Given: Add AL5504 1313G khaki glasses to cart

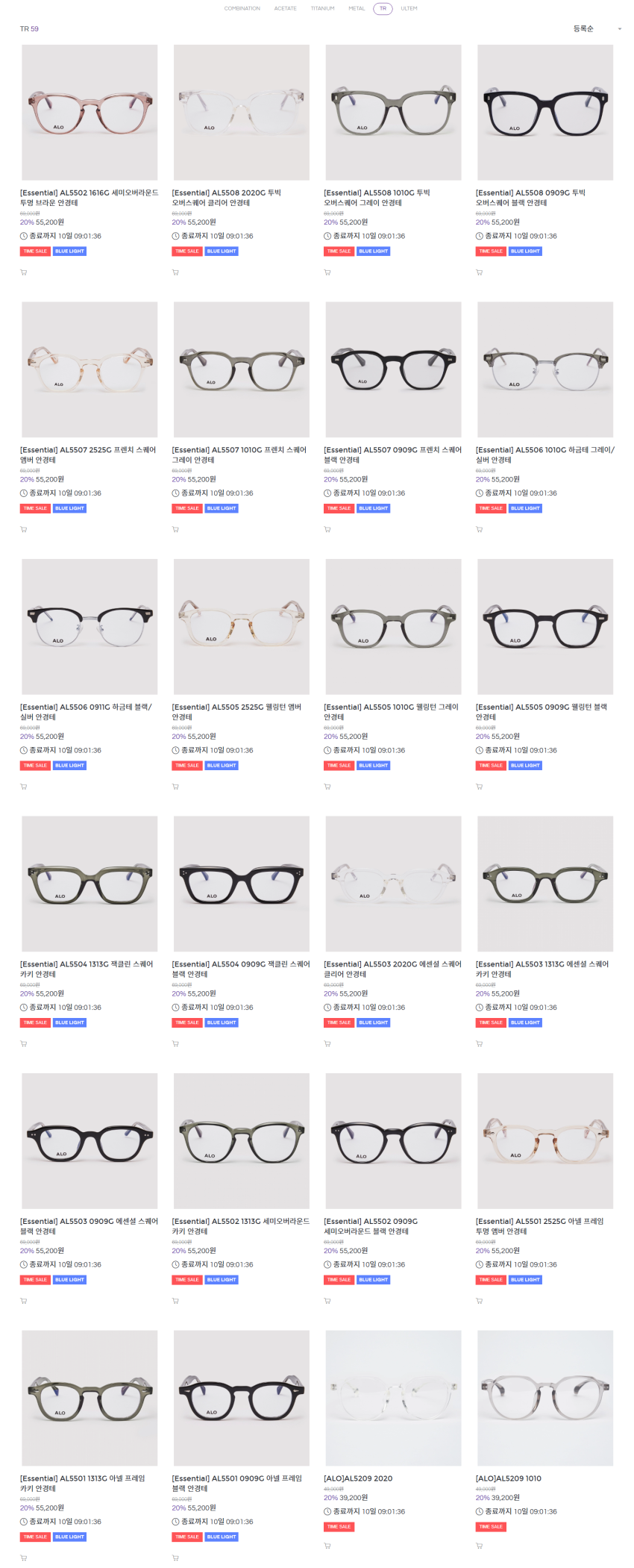Looking at the screenshot, I should pos(23,1044).
